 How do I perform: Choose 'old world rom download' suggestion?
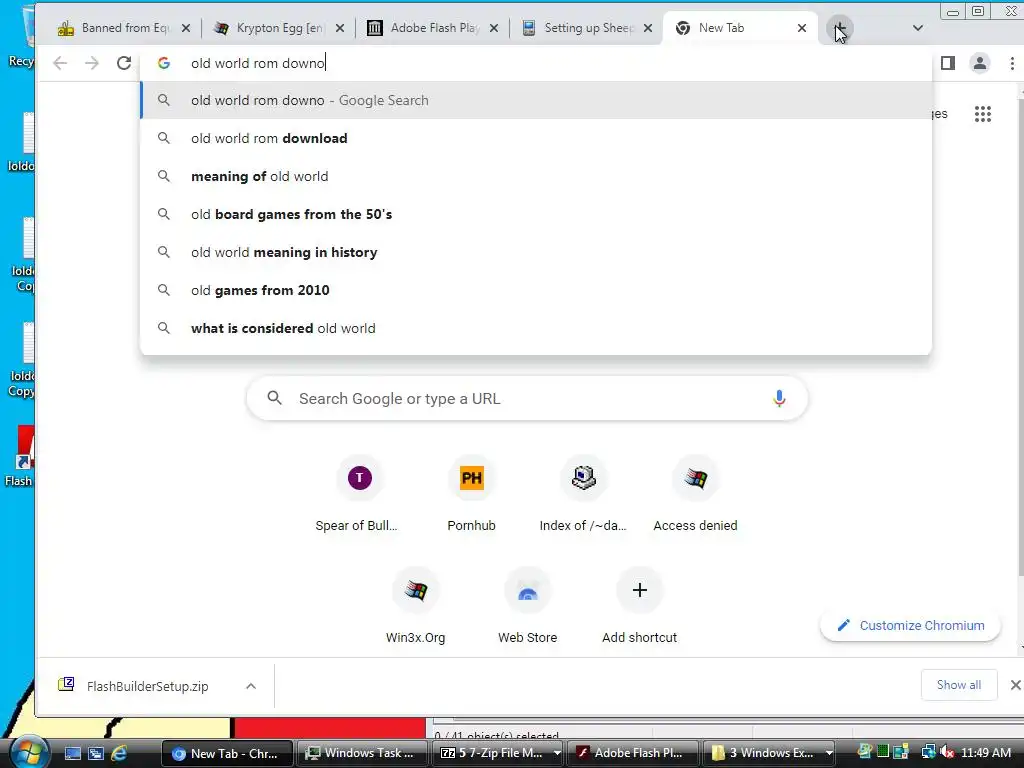click(x=536, y=138)
